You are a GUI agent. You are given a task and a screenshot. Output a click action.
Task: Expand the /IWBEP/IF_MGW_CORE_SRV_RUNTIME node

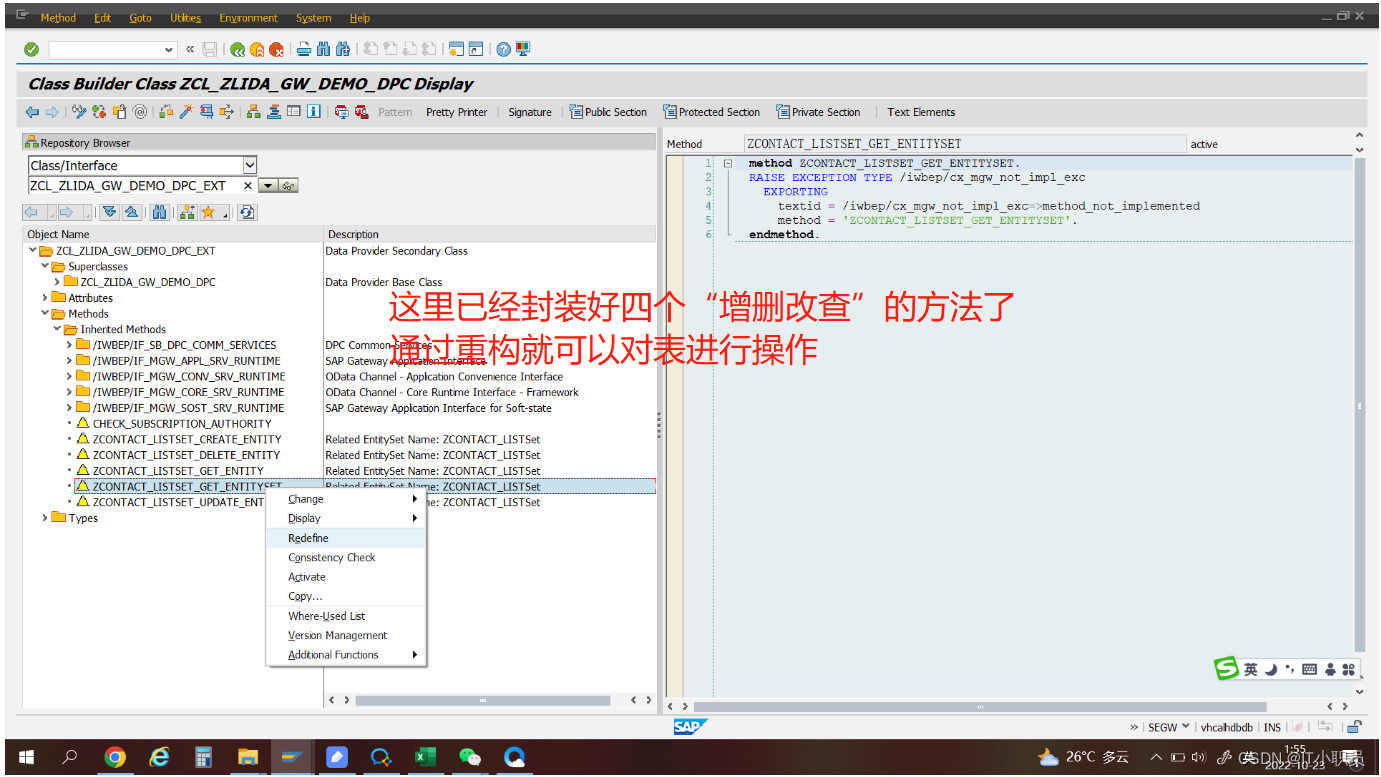pyautogui.click(x=69, y=392)
